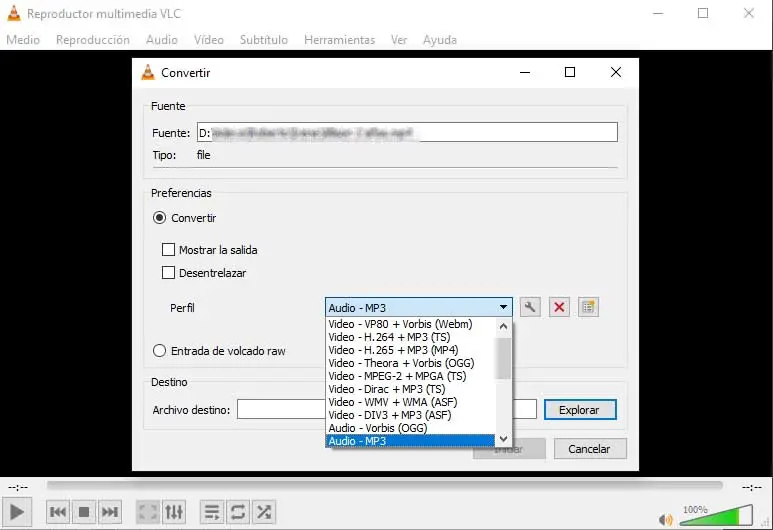Collapse the Perfil dropdown Audio - MP3

point(419,307)
